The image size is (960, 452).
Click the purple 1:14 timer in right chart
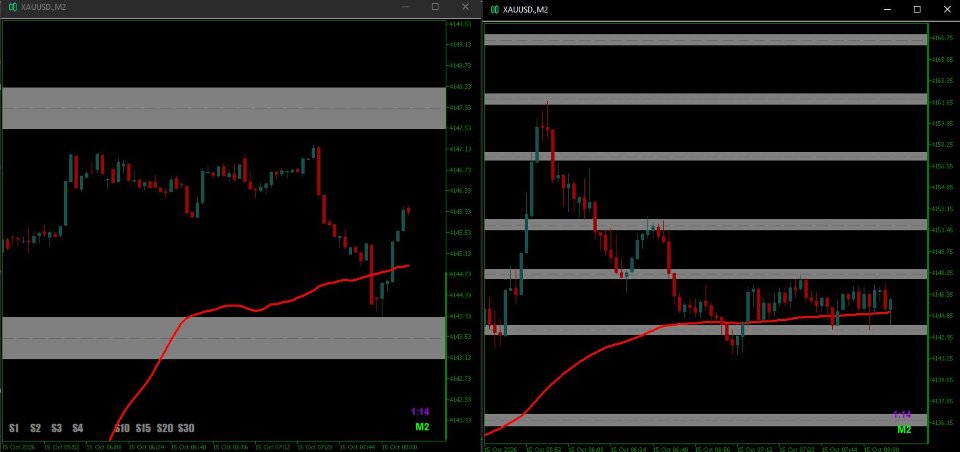pos(902,415)
